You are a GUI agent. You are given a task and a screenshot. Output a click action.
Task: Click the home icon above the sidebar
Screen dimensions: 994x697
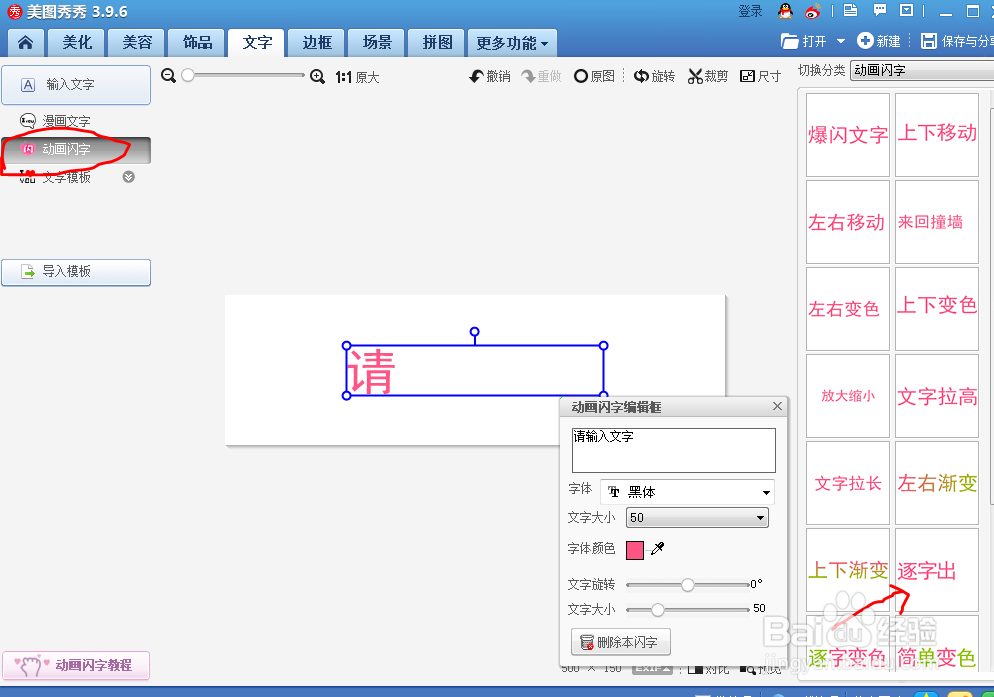coord(26,43)
